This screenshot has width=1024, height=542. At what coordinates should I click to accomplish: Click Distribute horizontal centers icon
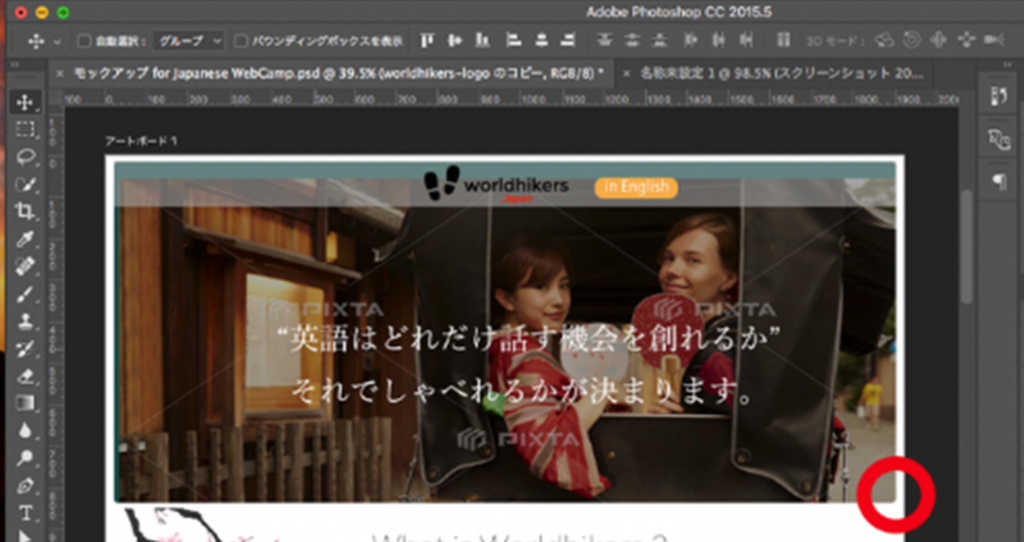point(718,40)
